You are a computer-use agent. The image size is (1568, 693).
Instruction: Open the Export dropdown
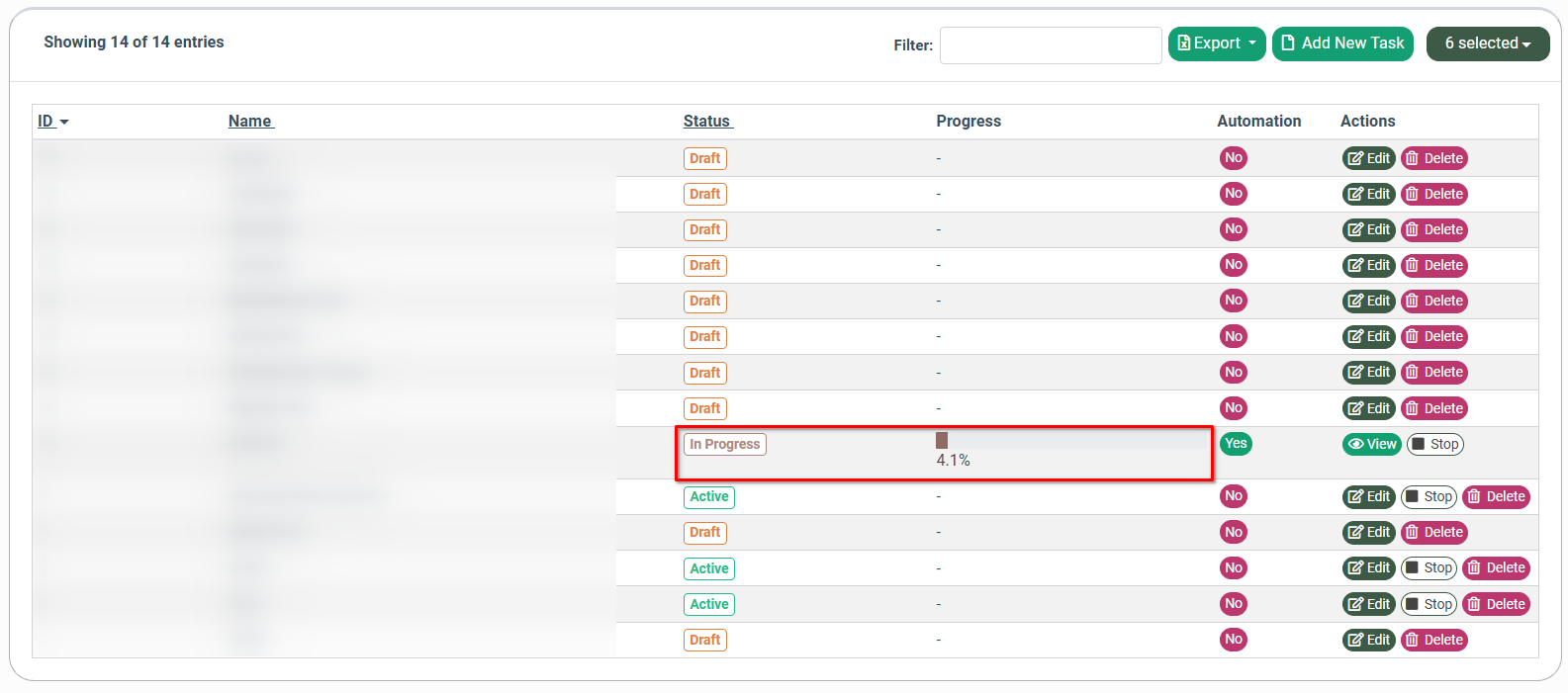tap(1216, 43)
